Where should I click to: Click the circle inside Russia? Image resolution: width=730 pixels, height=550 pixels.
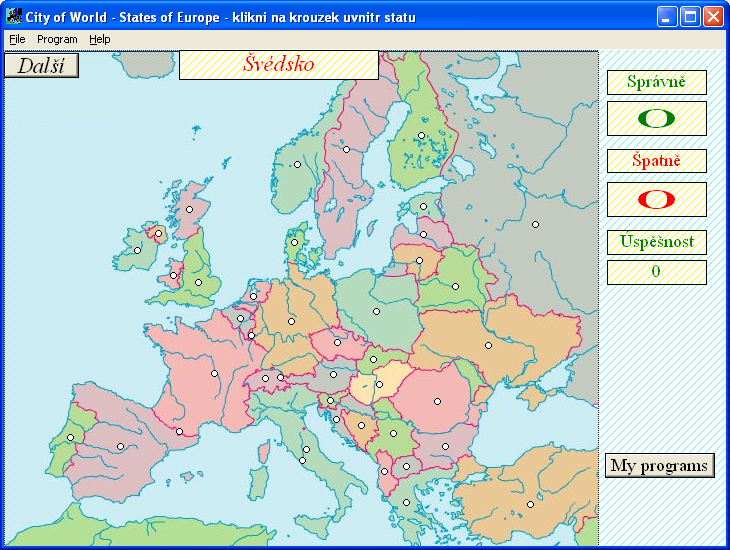tap(535, 224)
